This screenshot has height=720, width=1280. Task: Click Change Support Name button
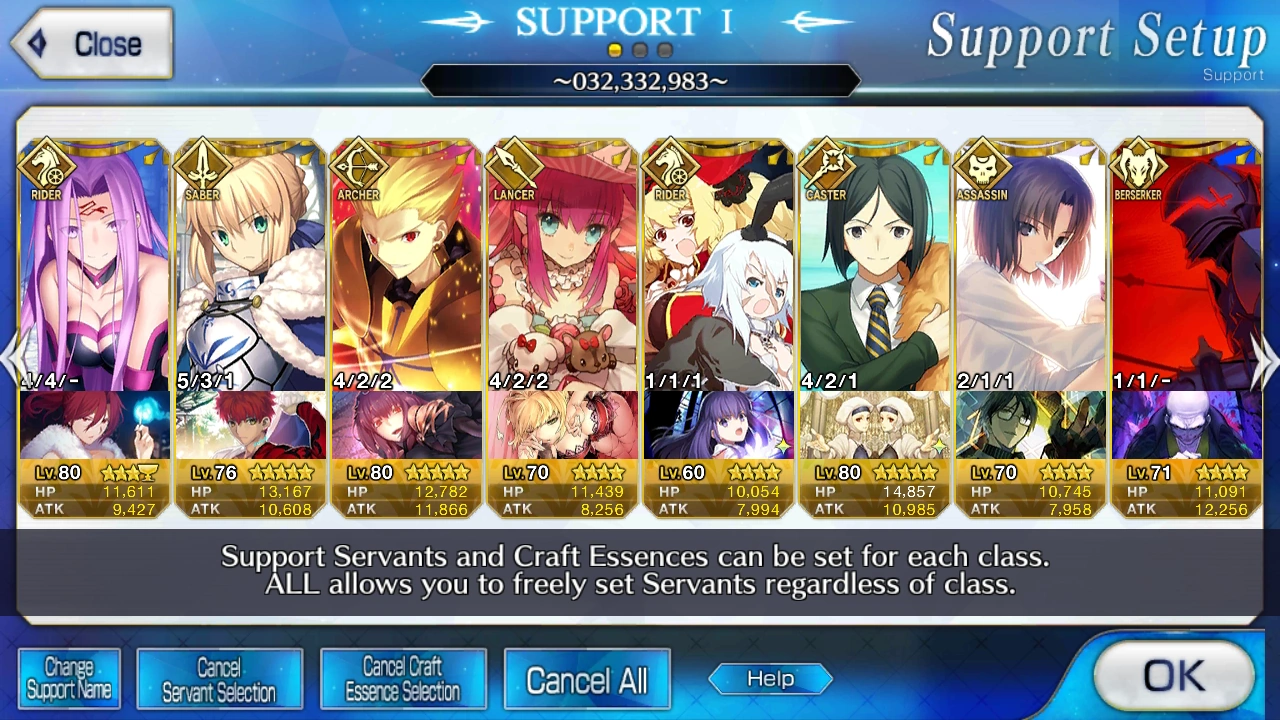pos(69,679)
